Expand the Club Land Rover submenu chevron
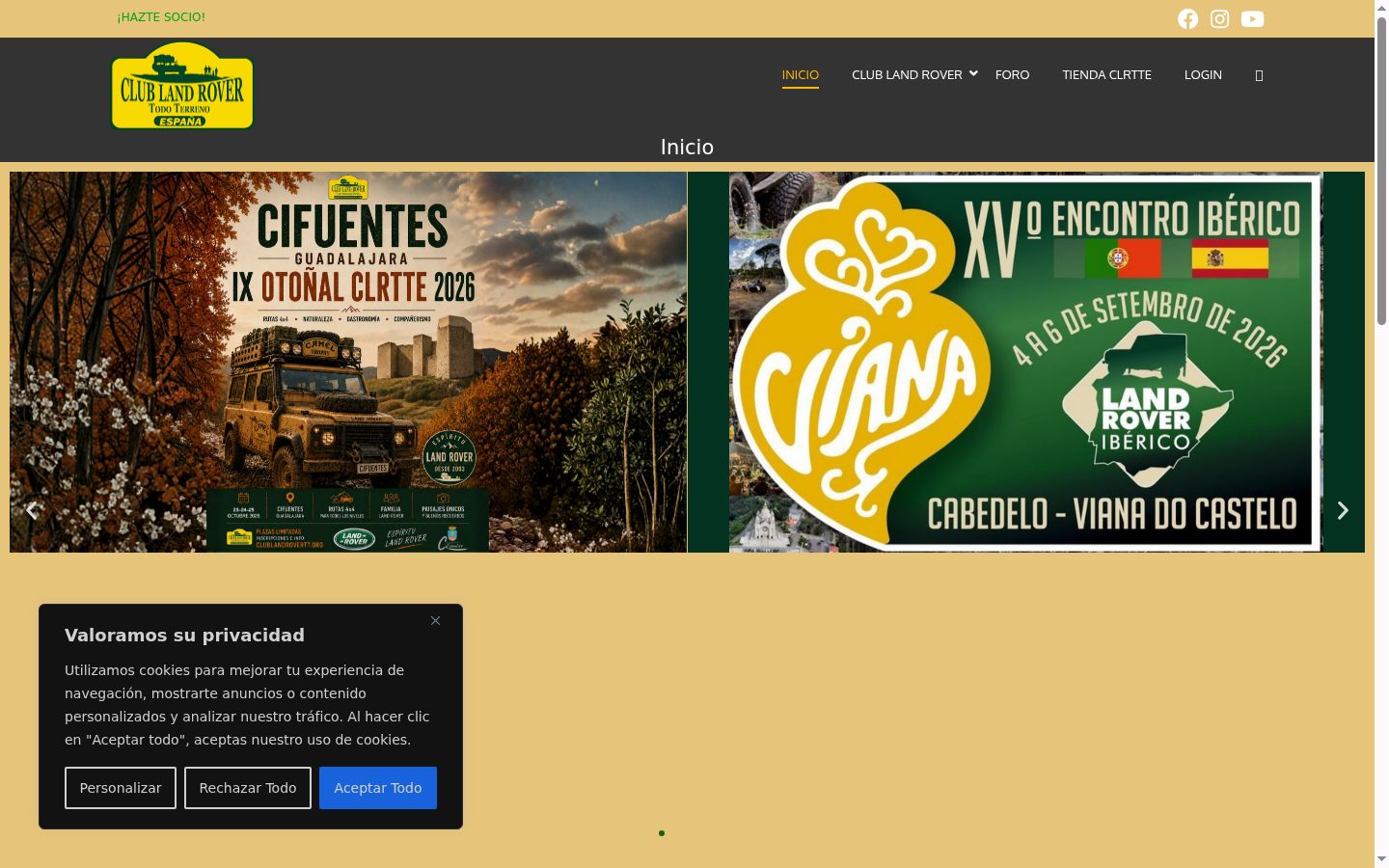 [973, 73]
